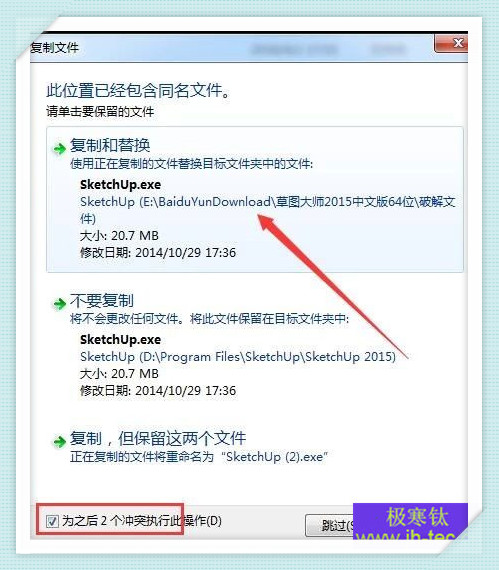499x570 pixels.
Task: Select 复制，但保留这两个文件 option title
Action: [158, 438]
